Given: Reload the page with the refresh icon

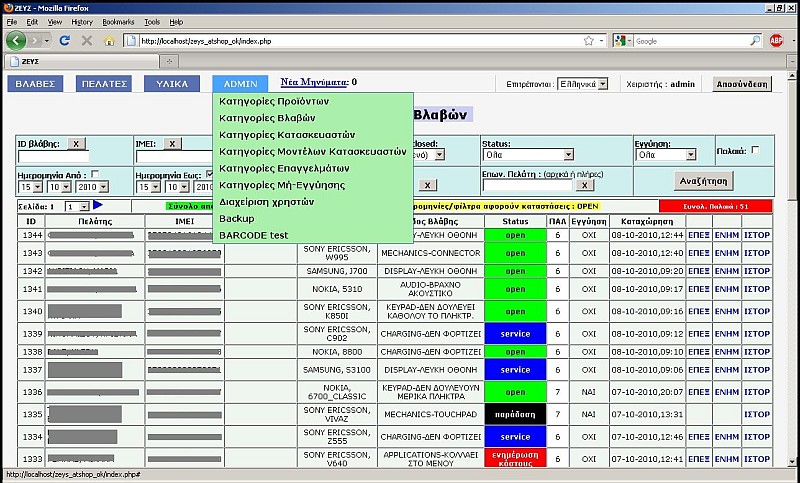Looking at the screenshot, I should (64, 40).
